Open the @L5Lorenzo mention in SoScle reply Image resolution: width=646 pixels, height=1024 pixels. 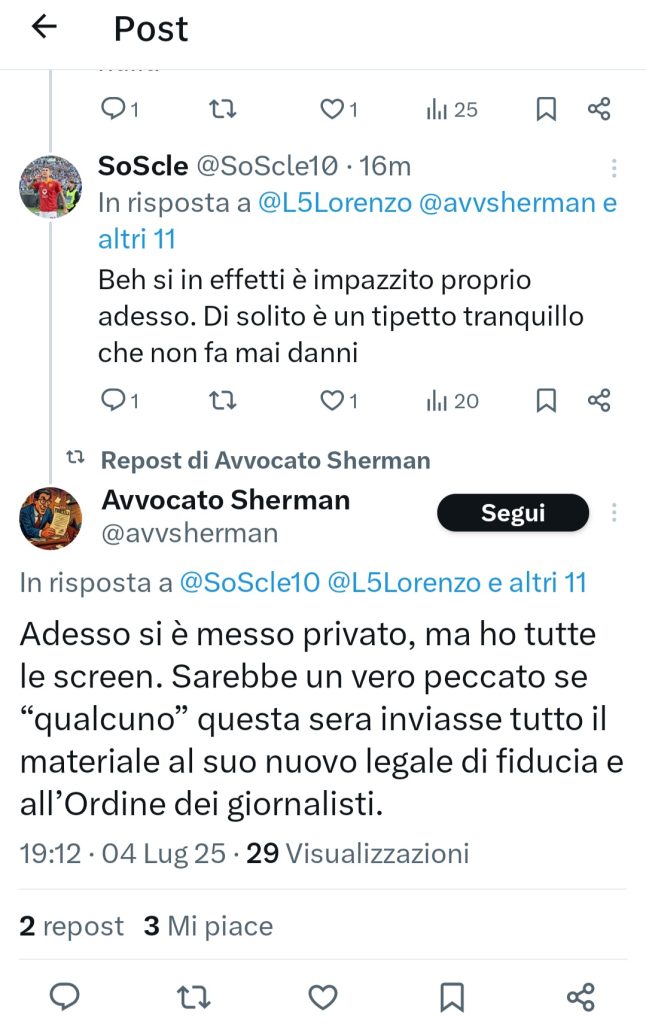pos(335,203)
